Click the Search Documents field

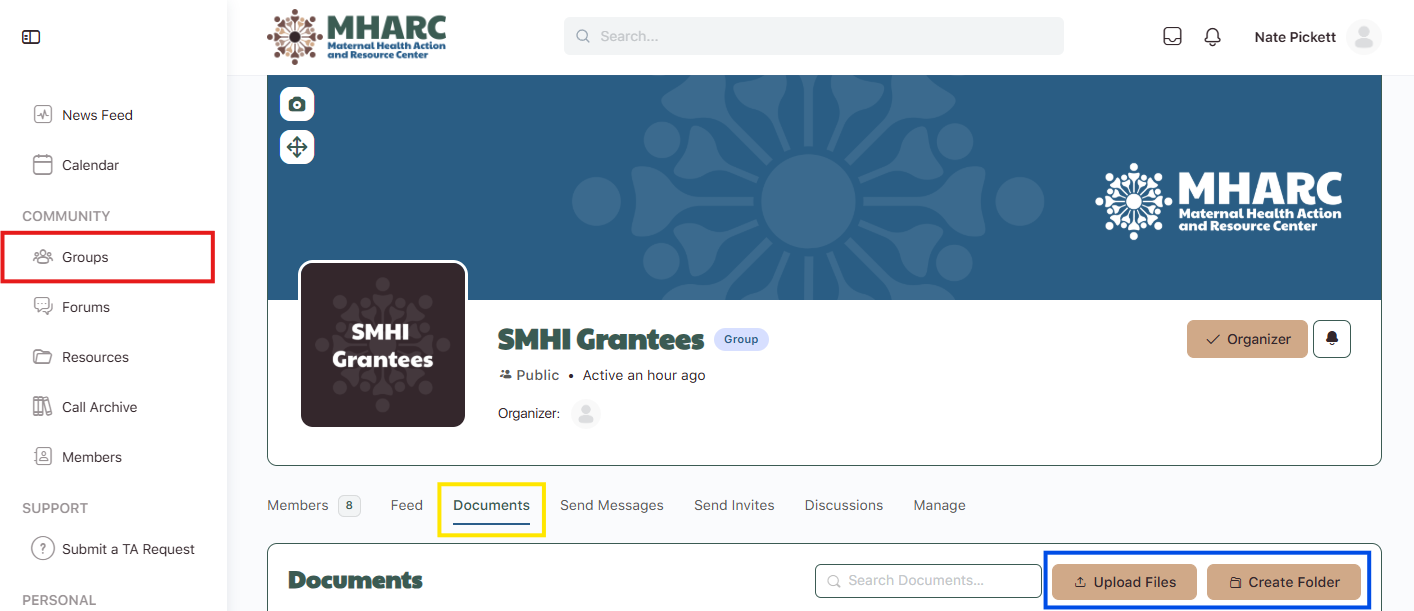(x=928, y=581)
